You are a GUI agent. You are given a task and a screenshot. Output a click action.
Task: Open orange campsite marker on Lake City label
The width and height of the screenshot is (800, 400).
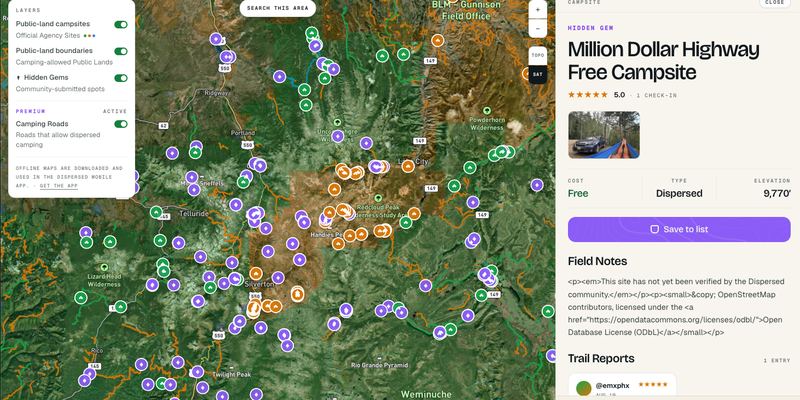pos(408,166)
